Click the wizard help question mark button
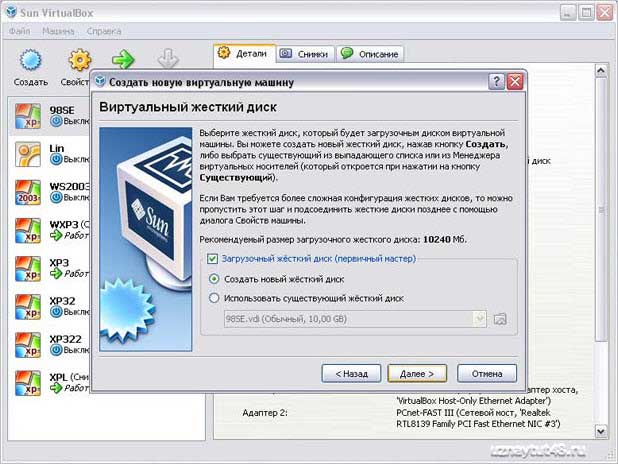Screen dimensions: 618x464 (x=496, y=82)
